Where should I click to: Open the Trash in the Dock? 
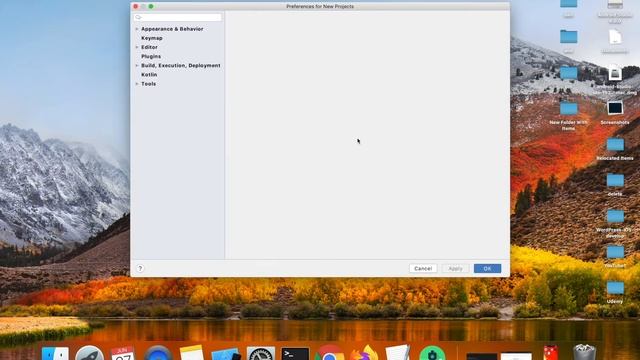[584, 353]
